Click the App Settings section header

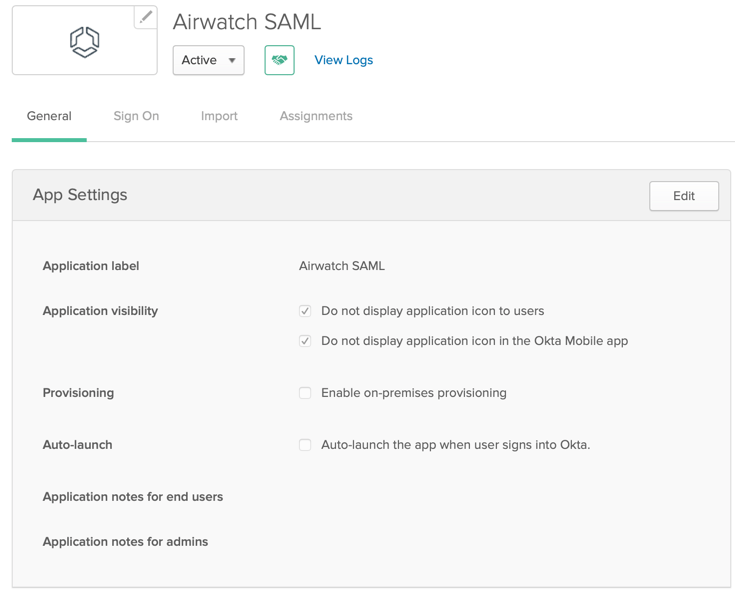coord(80,195)
